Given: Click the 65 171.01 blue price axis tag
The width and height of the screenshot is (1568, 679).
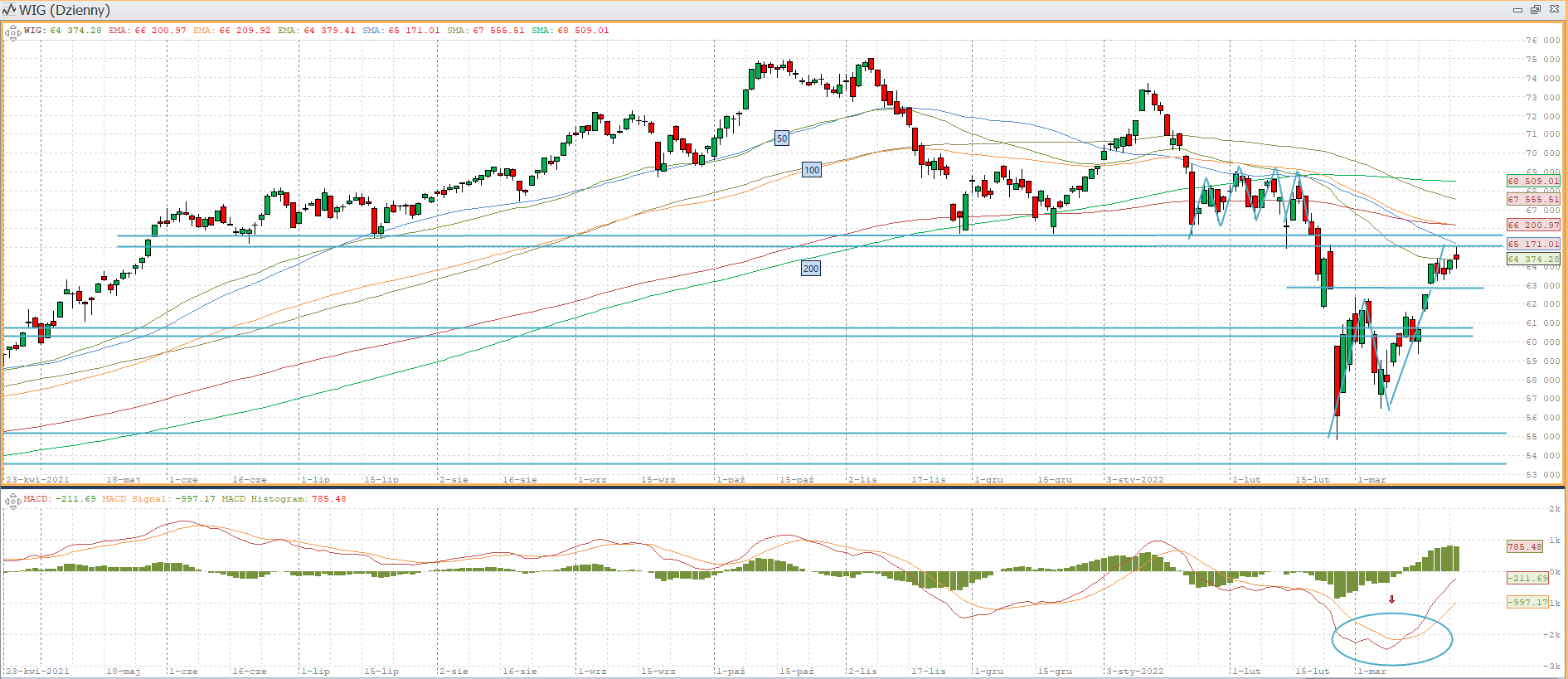Looking at the screenshot, I should [1532, 244].
